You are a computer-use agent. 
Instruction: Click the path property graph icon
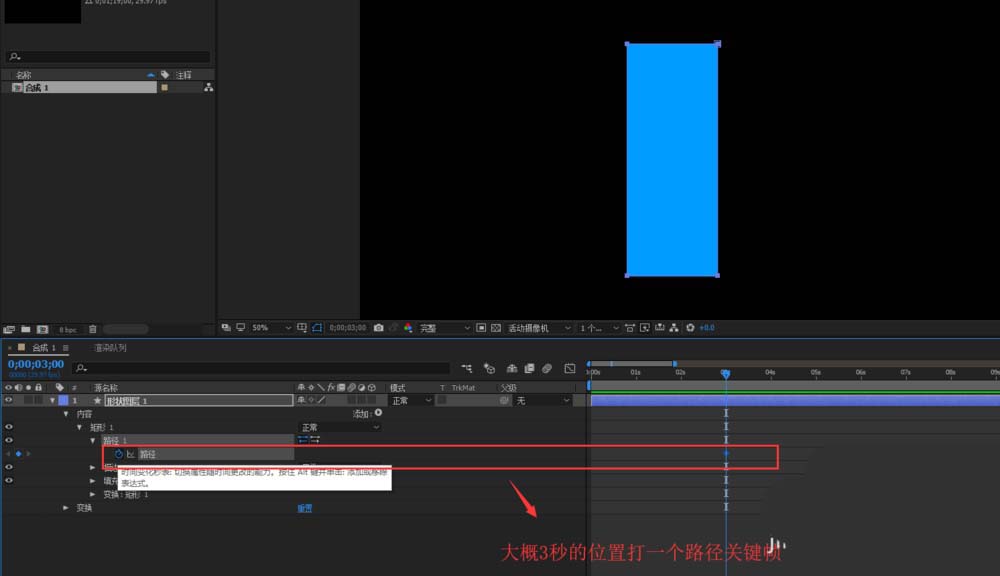point(131,454)
